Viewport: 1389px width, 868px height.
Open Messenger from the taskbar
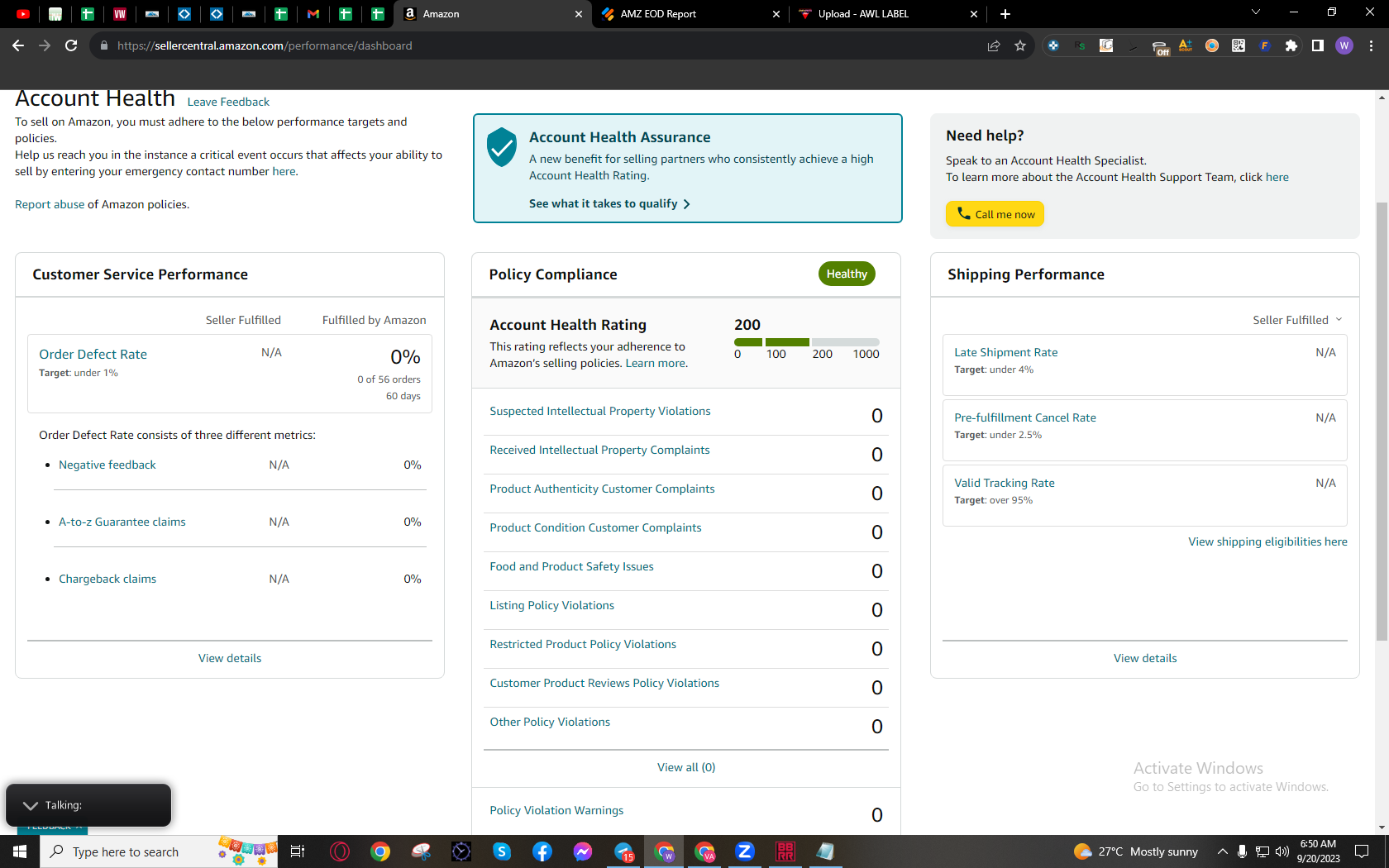click(x=583, y=851)
